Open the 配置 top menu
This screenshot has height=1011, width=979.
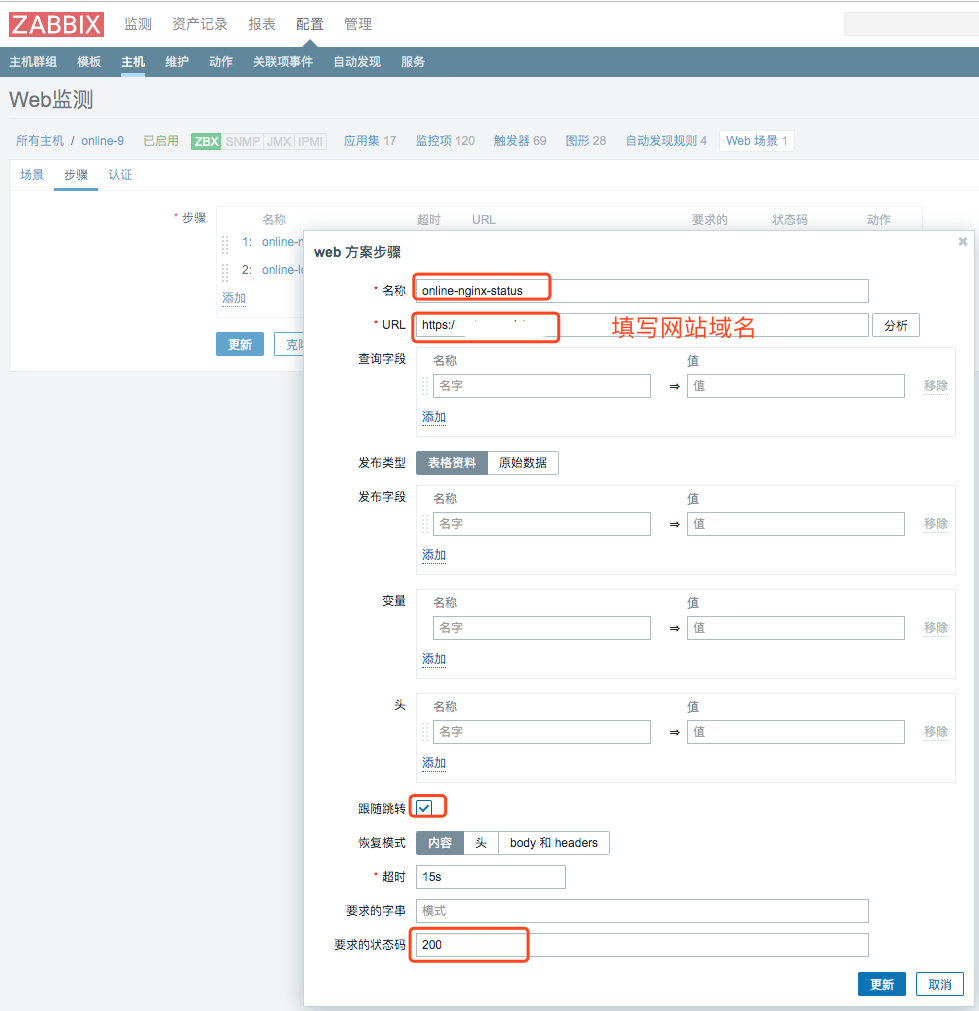pos(310,25)
